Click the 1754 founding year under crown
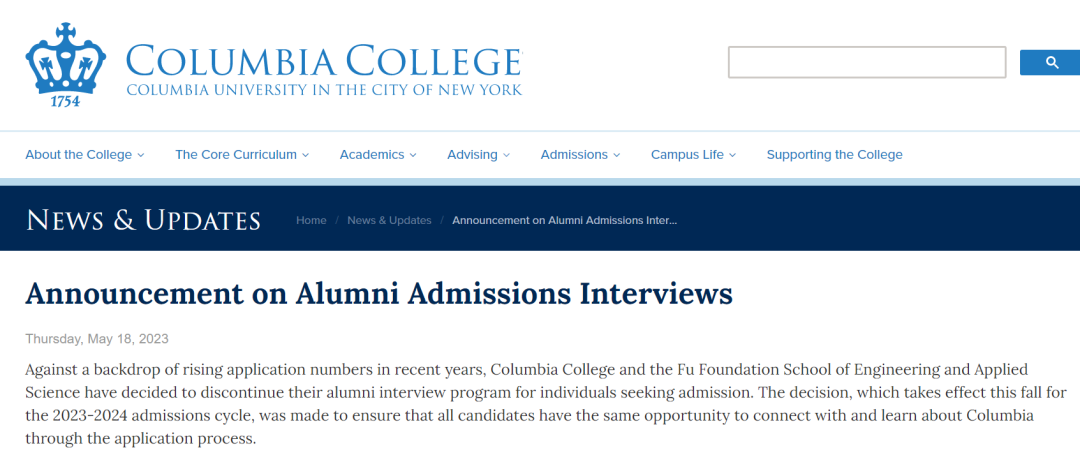 [x=65, y=101]
